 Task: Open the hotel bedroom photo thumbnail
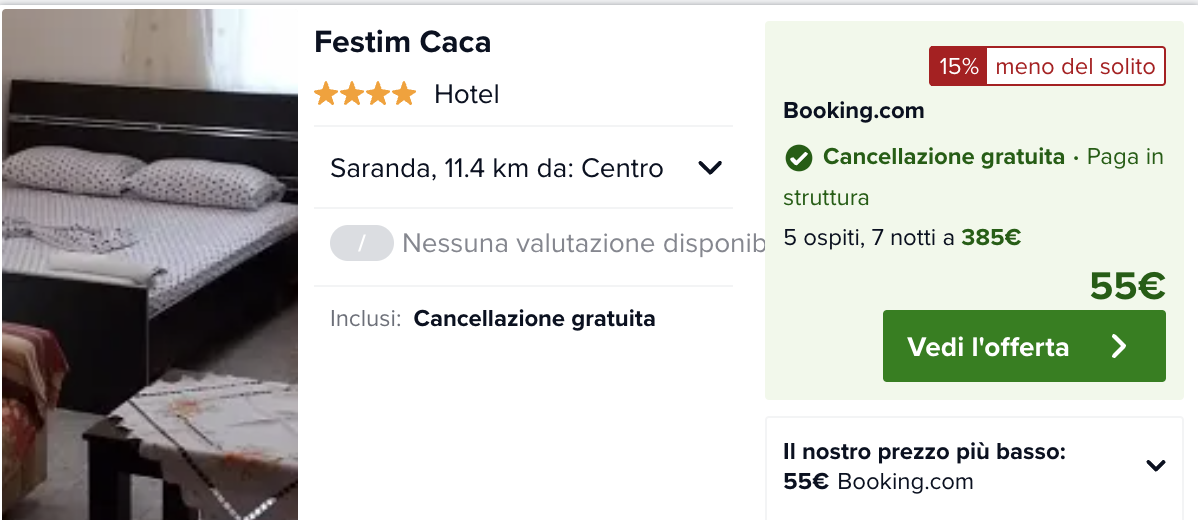click(x=150, y=264)
